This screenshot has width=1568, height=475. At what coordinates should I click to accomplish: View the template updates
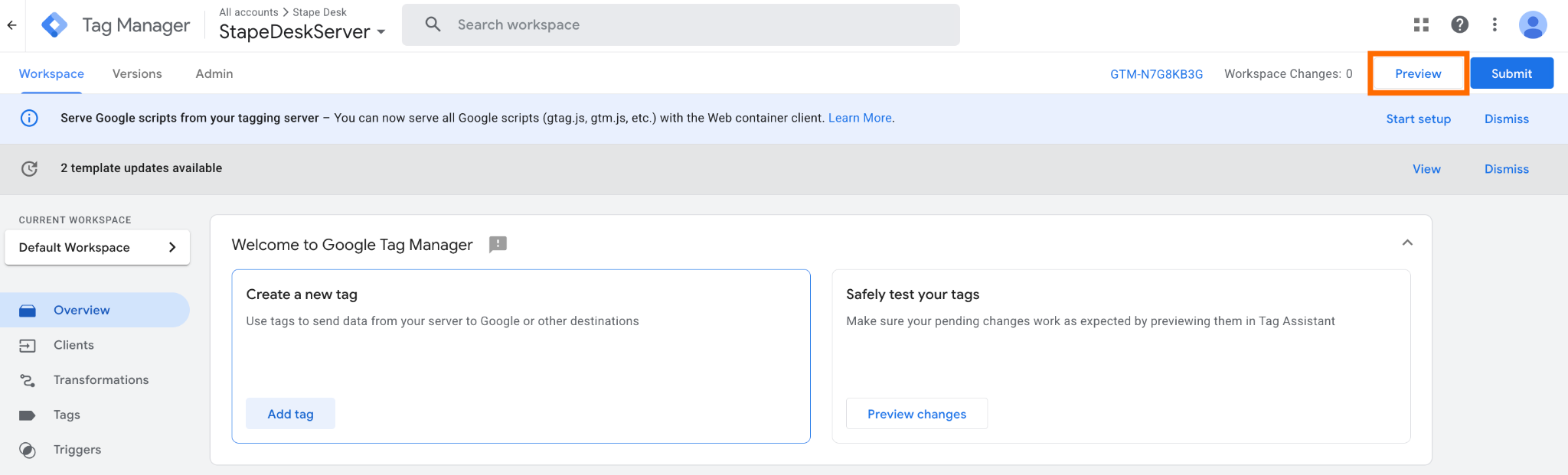pos(1426,169)
